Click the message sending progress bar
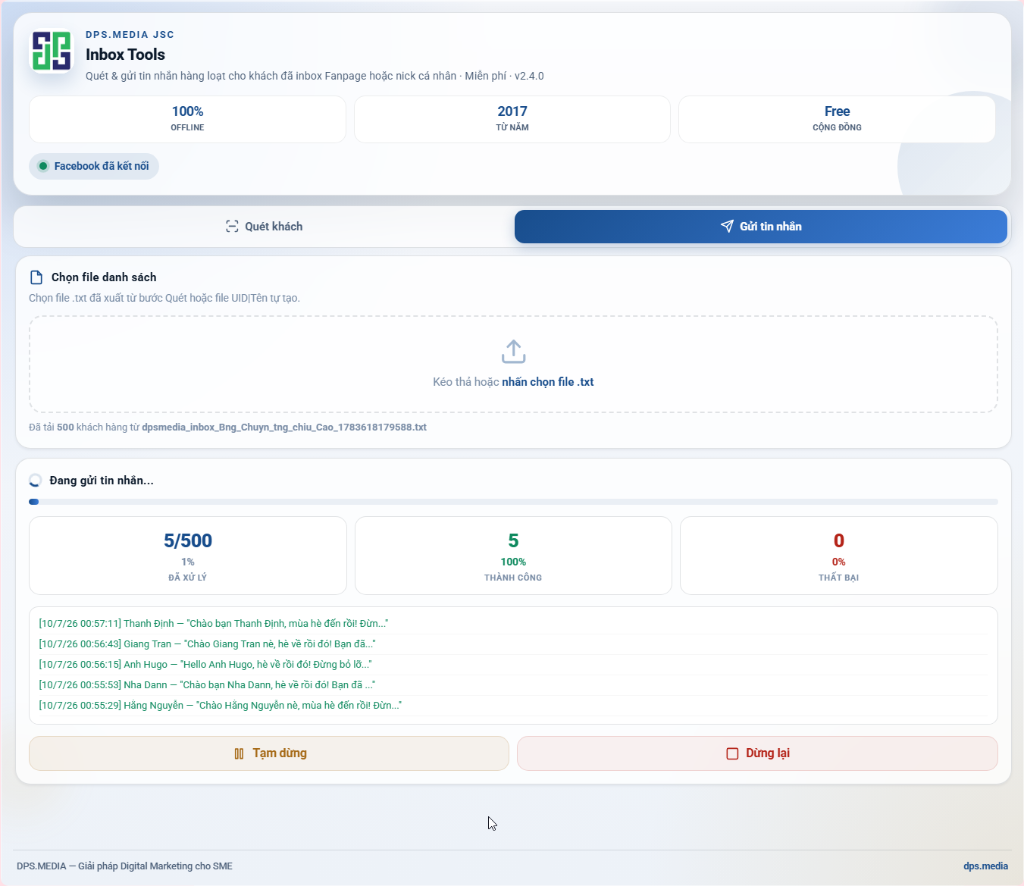Viewport: 1024px width, 886px height. coord(513,502)
